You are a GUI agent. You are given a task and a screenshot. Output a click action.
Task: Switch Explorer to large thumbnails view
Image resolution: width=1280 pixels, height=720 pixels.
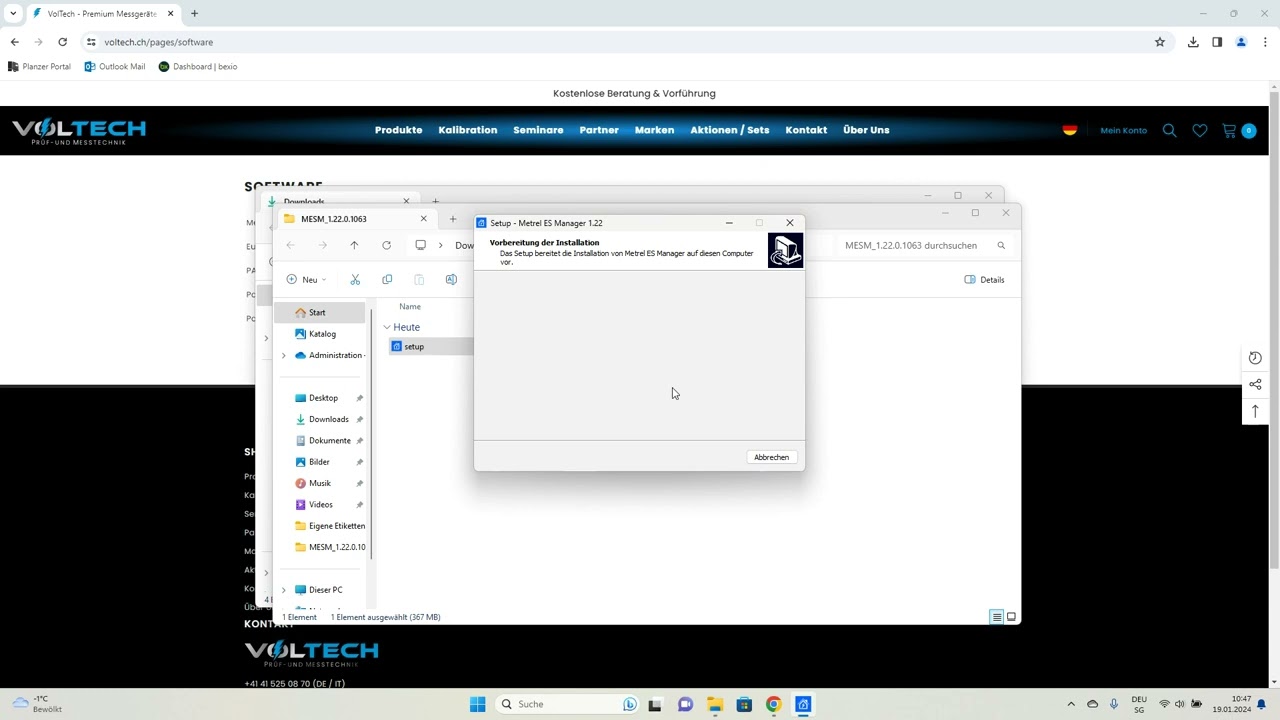point(1011,617)
